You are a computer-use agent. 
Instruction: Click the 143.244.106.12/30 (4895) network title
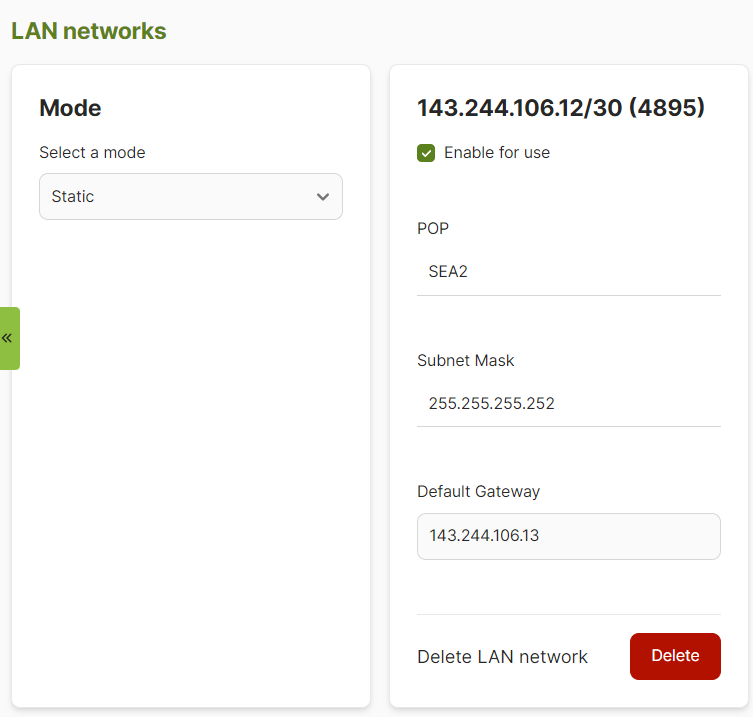561,108
